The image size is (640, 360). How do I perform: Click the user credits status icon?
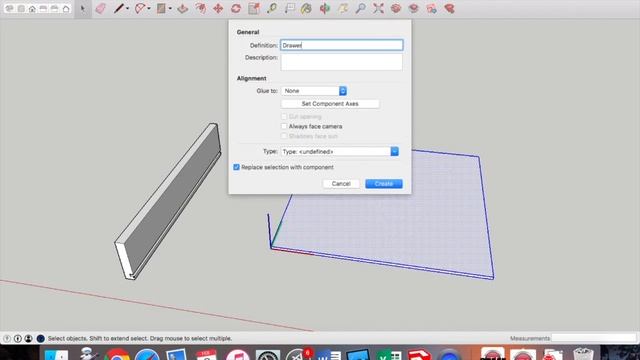pyautogui.click(x=28, y=338)
